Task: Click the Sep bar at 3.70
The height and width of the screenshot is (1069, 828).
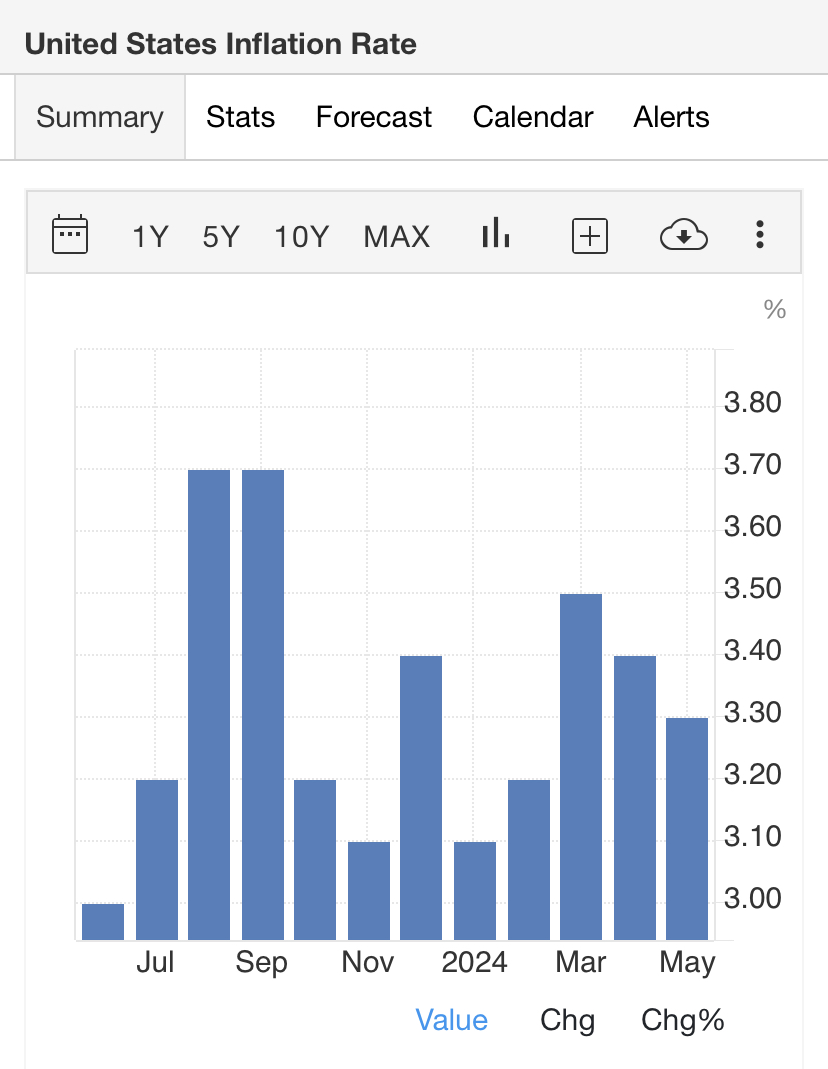Action: click(x=263, y=705)
